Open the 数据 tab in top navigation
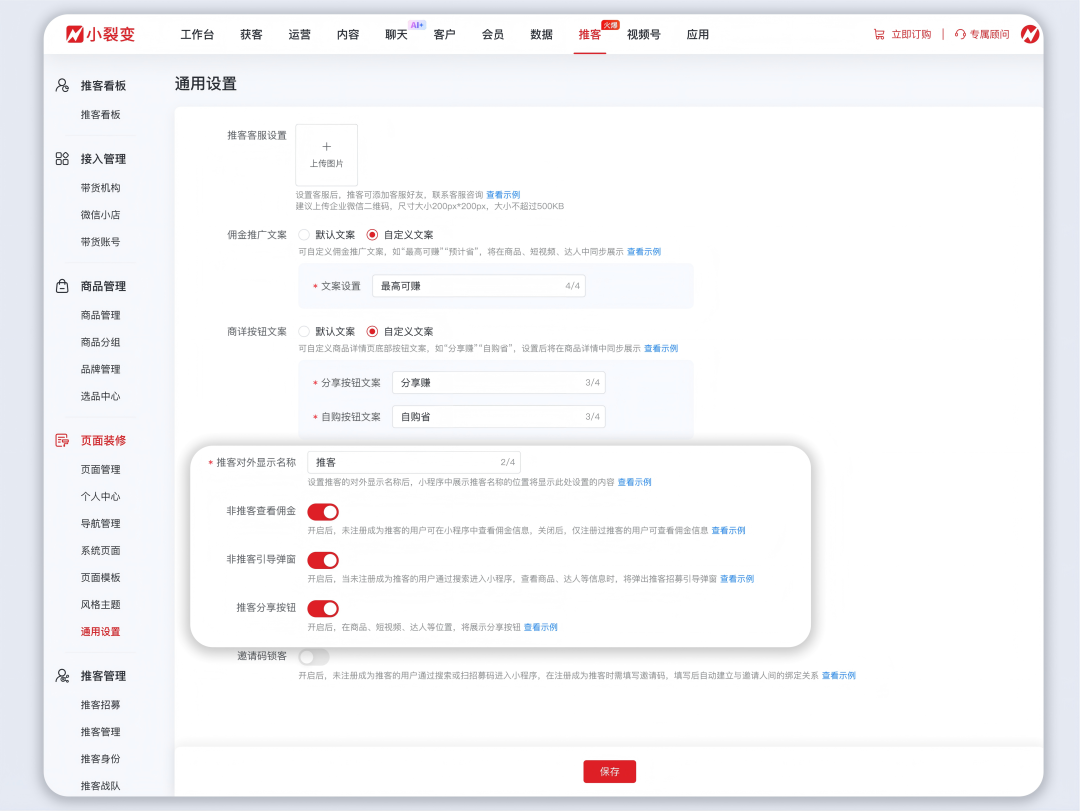This screenshot has width=1080, height=811. point(540,33)
